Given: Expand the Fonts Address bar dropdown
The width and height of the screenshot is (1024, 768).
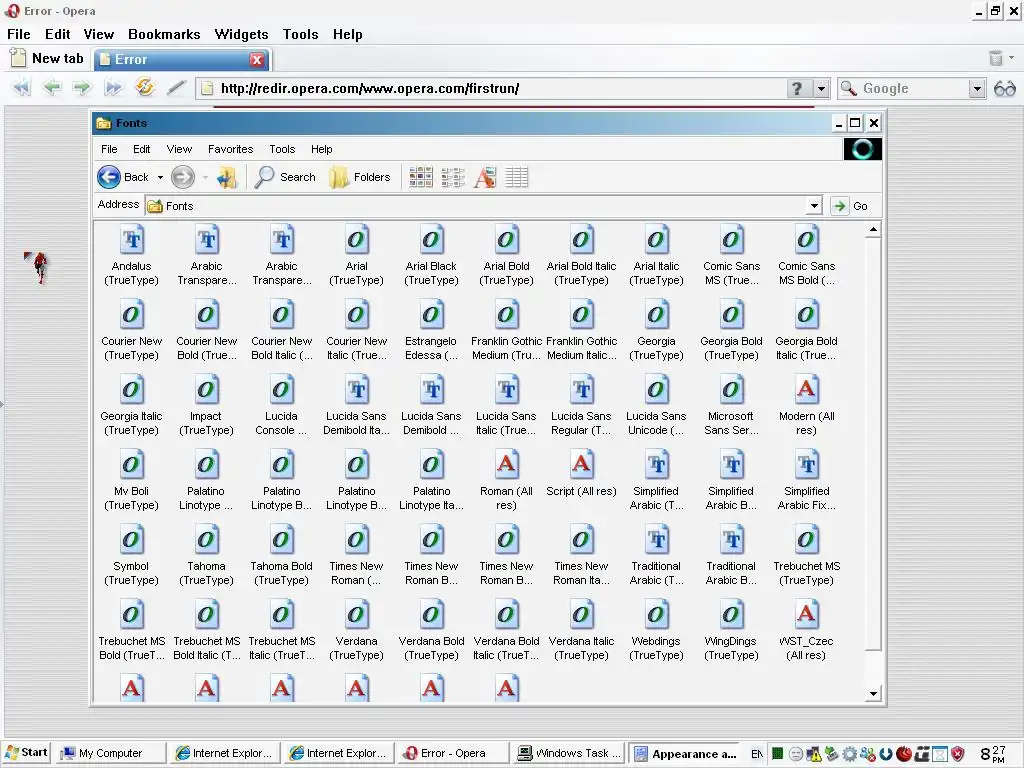Looking at the screenshot, I should pos(814,206).
